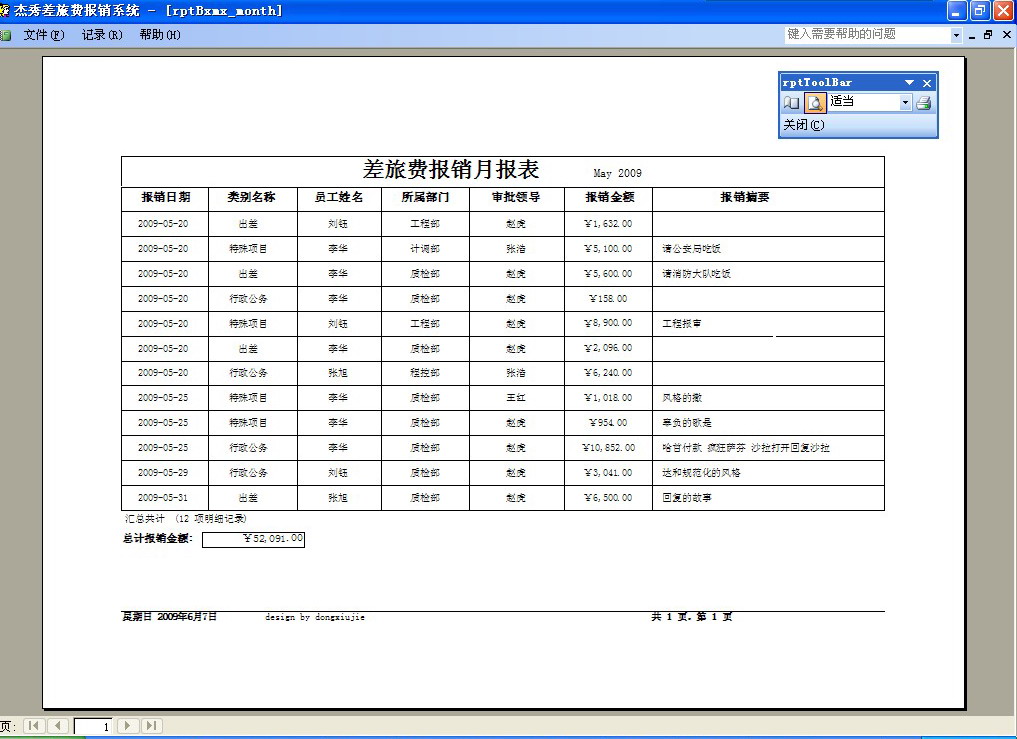1017x739 pixels.
Task: Click the 关闭(C) button
Action: tap(803, 125)
